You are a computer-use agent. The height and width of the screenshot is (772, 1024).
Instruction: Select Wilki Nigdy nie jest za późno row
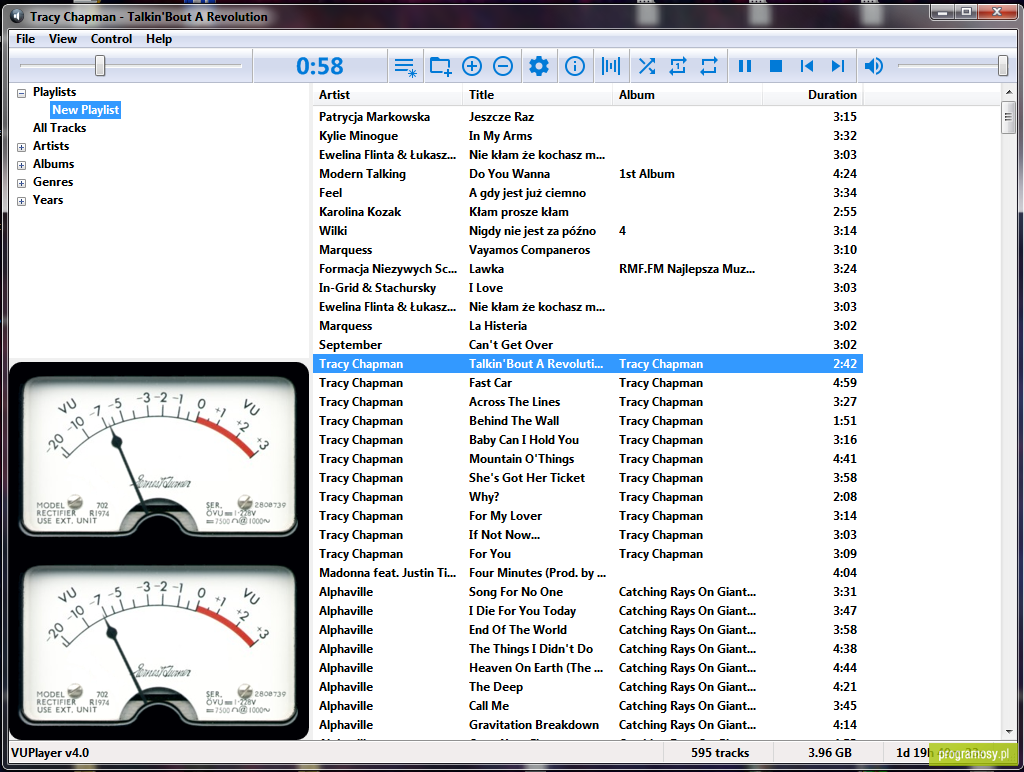(x=588, y=231)
